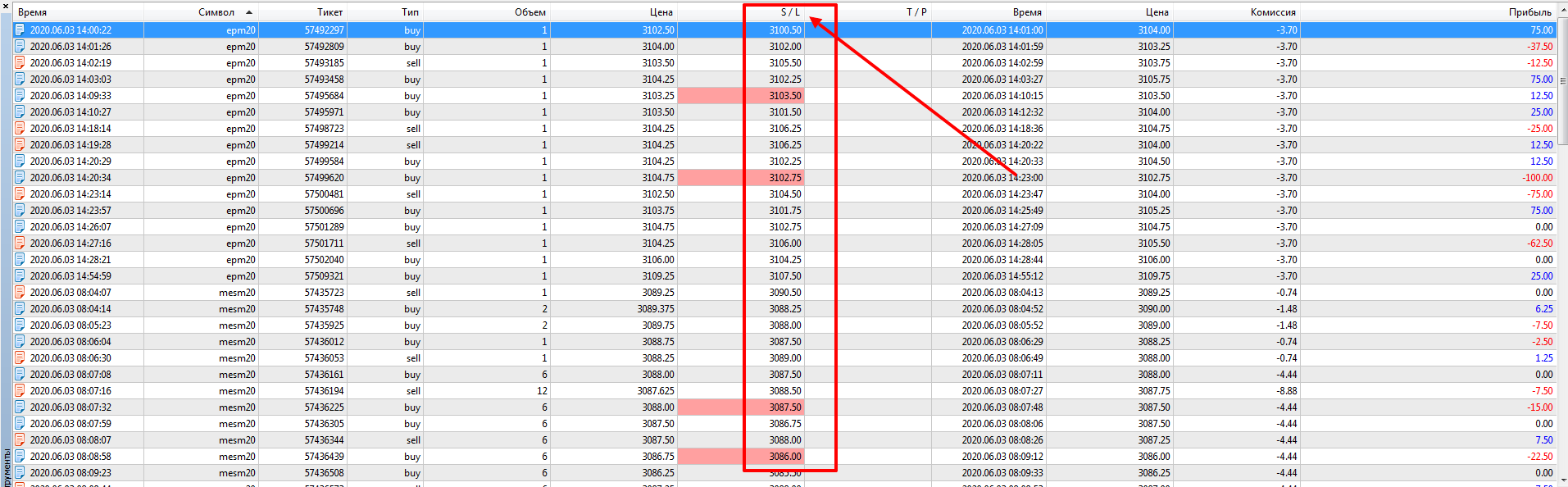Image resolution: width=1568 pixels, height=487 pixels.
Task: Select the highlighted S/L value 3087.50
Action: pos(784,407)
